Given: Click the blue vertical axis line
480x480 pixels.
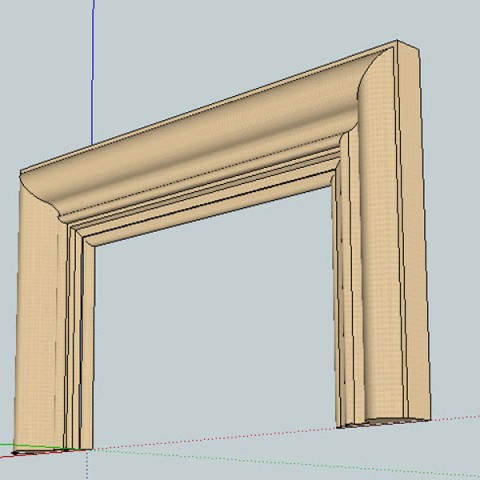Looking at the screenshot, I should tap(93, 72).
